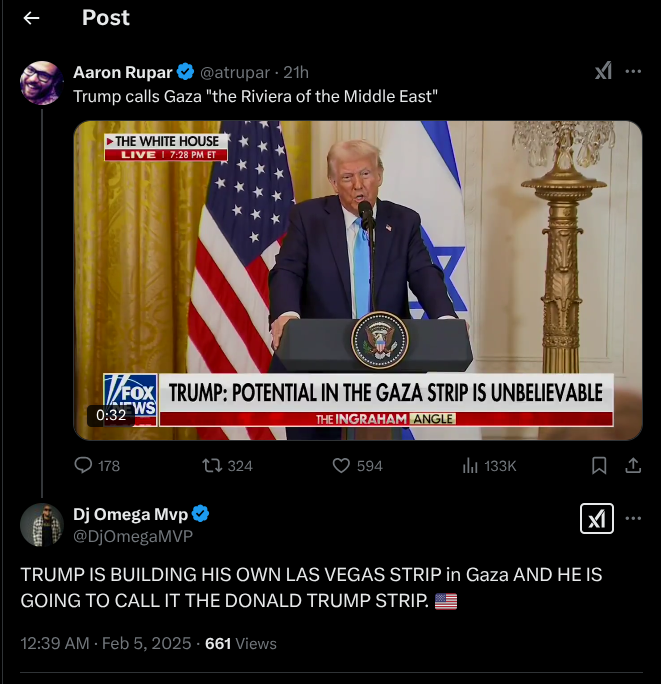Open more options on Dj Omega's post
The width and height of the screenshot is (661, 684).
[633, 518]
